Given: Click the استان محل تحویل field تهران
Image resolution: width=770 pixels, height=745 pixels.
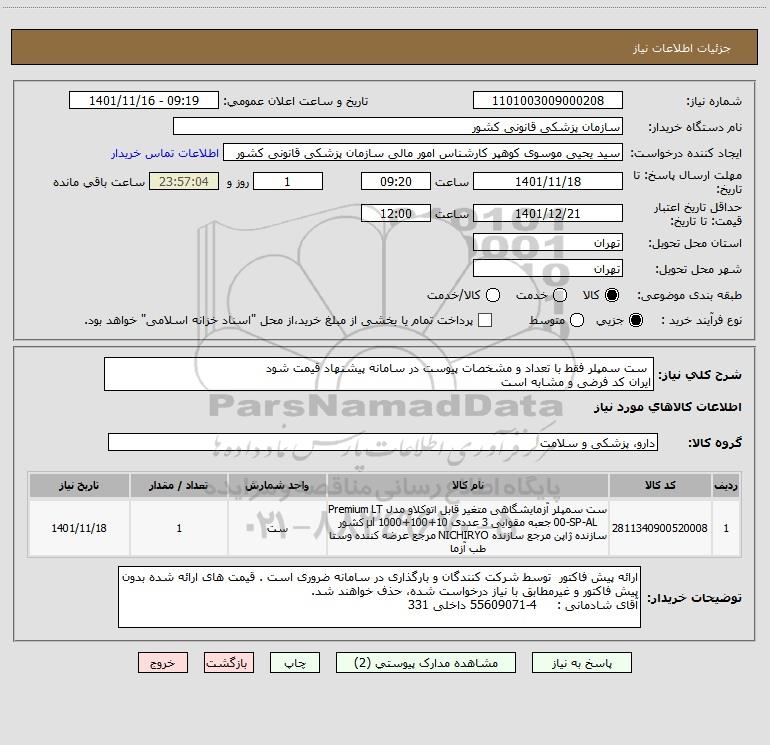Looking at the screenshot, I should (548, 243).
